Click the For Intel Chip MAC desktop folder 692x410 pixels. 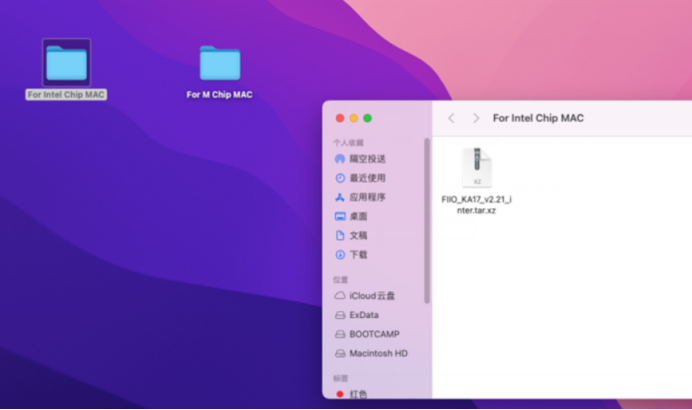pos(66,63)
